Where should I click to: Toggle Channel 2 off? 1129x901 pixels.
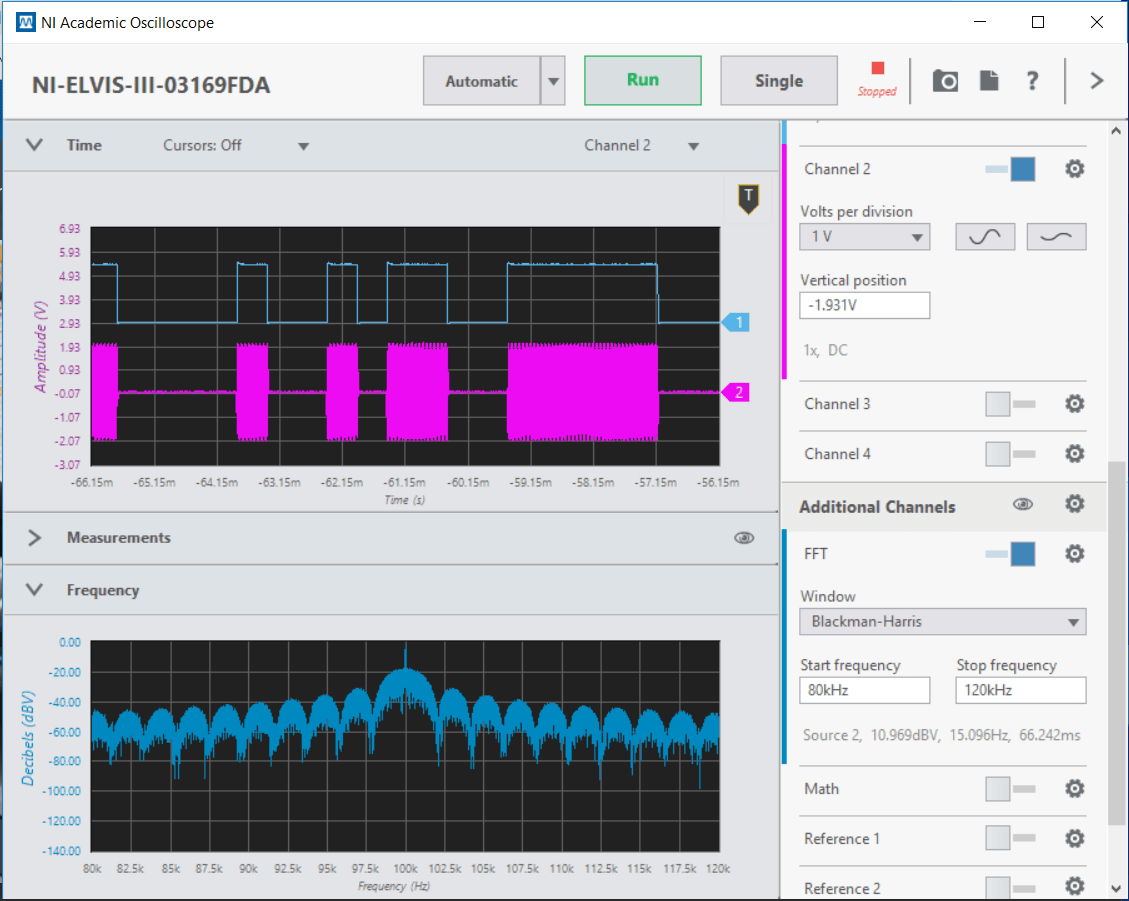tap(1011, 169)
